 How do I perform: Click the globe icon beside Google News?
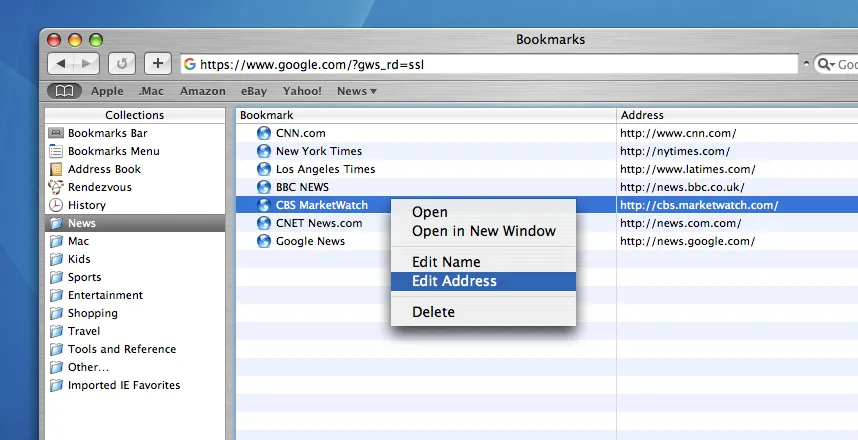(x=264, y=241)
